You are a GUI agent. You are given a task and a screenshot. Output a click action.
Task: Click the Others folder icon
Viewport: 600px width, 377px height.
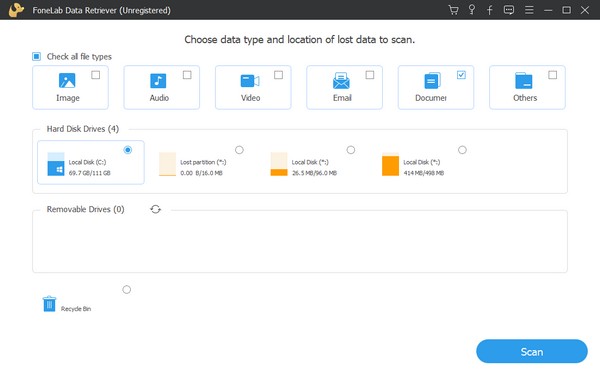[x=523, y=81]
